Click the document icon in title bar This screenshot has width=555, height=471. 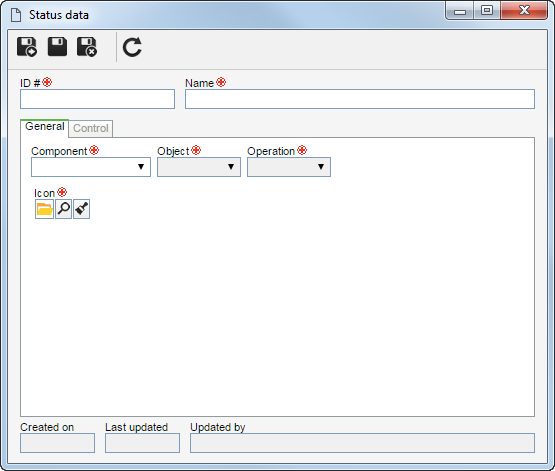[16, 15]
